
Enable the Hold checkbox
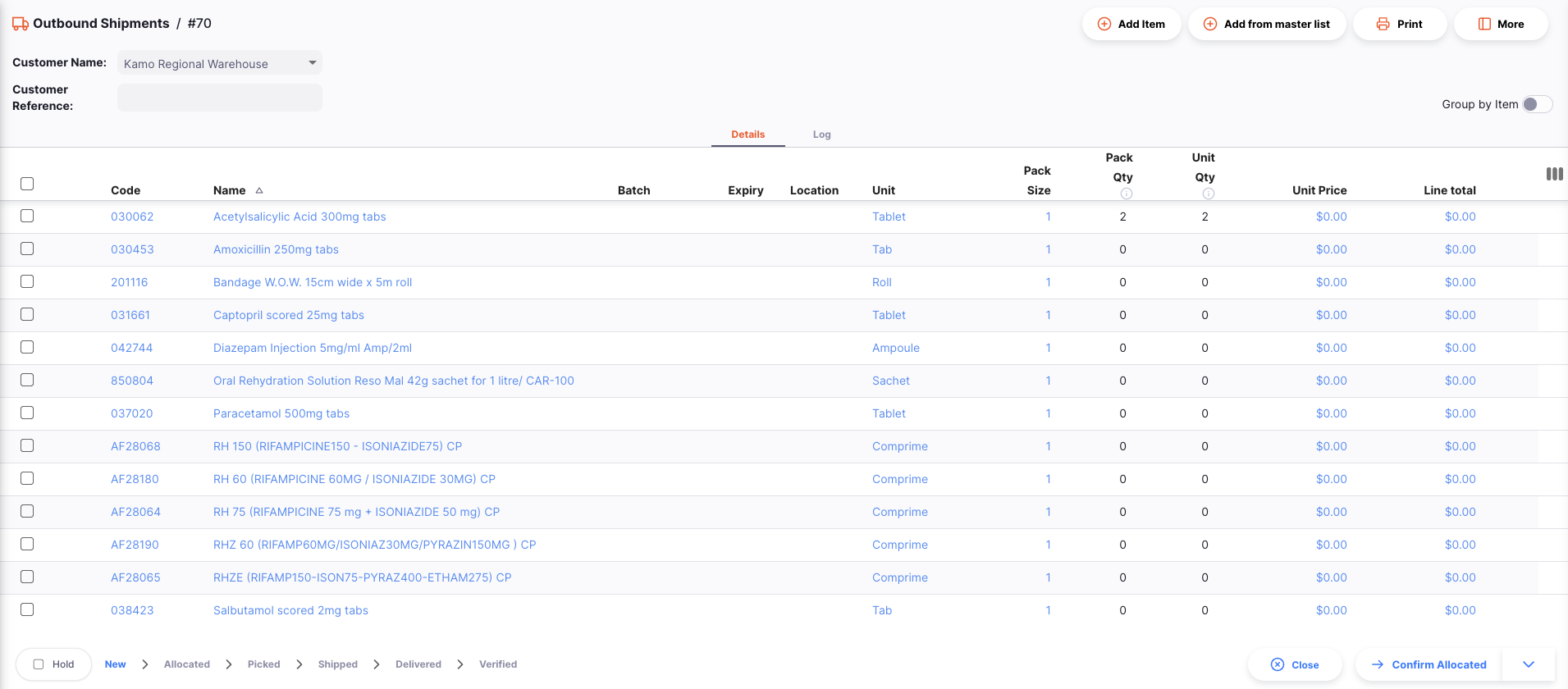coord(39,664)
